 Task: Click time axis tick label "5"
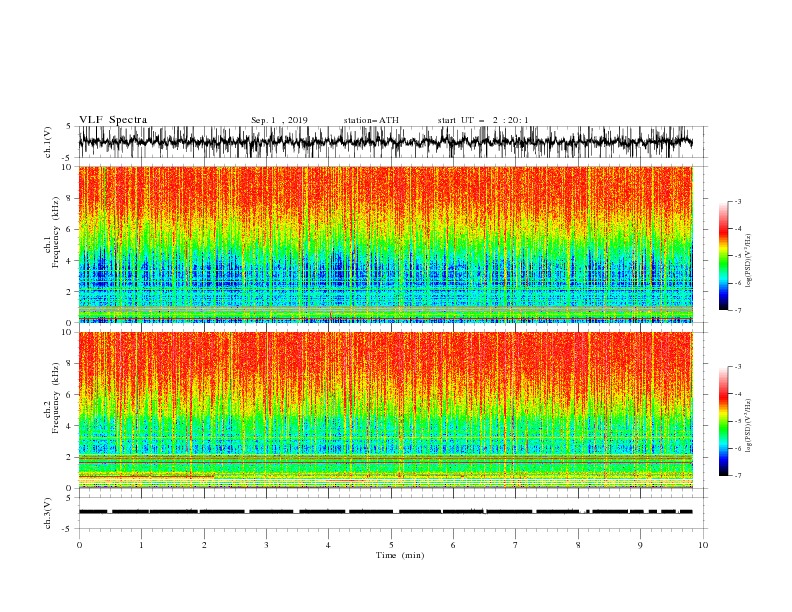[x=391, y=545]
